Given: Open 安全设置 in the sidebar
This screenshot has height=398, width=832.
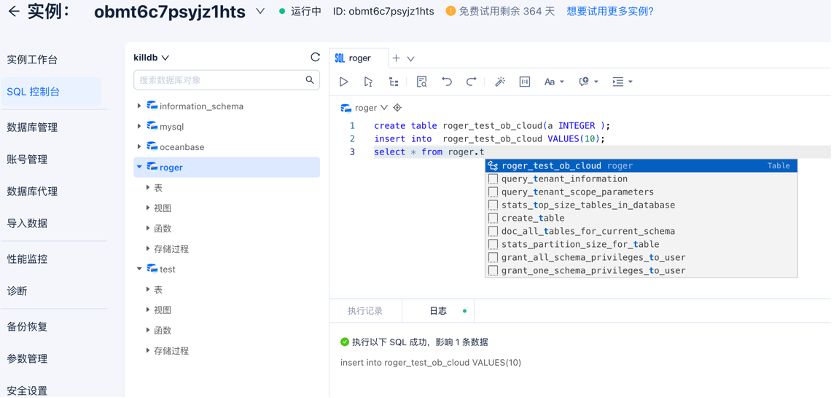Looking at the screenshot, I should pos(27,391).
